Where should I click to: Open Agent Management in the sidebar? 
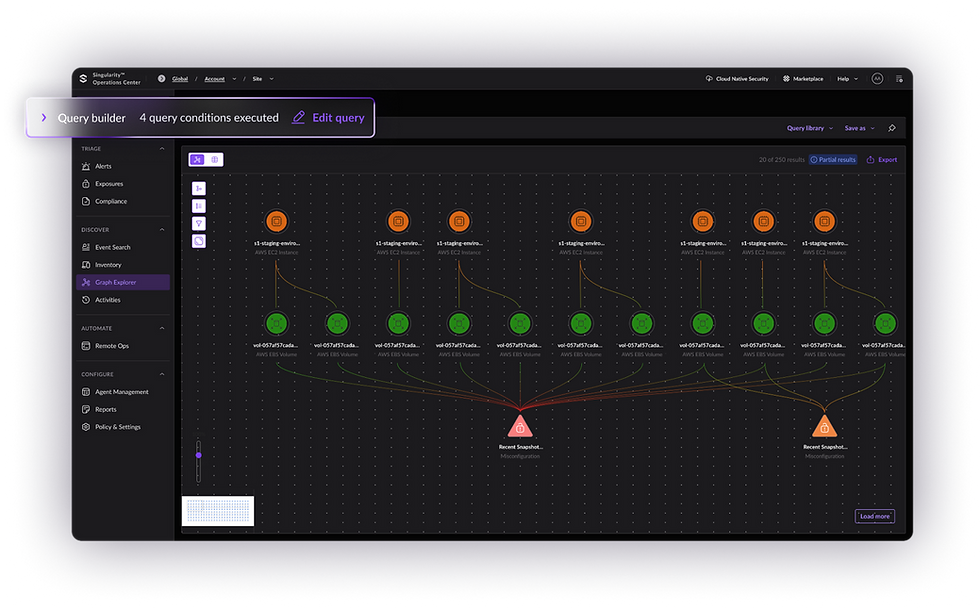click(x=122, y=392)
